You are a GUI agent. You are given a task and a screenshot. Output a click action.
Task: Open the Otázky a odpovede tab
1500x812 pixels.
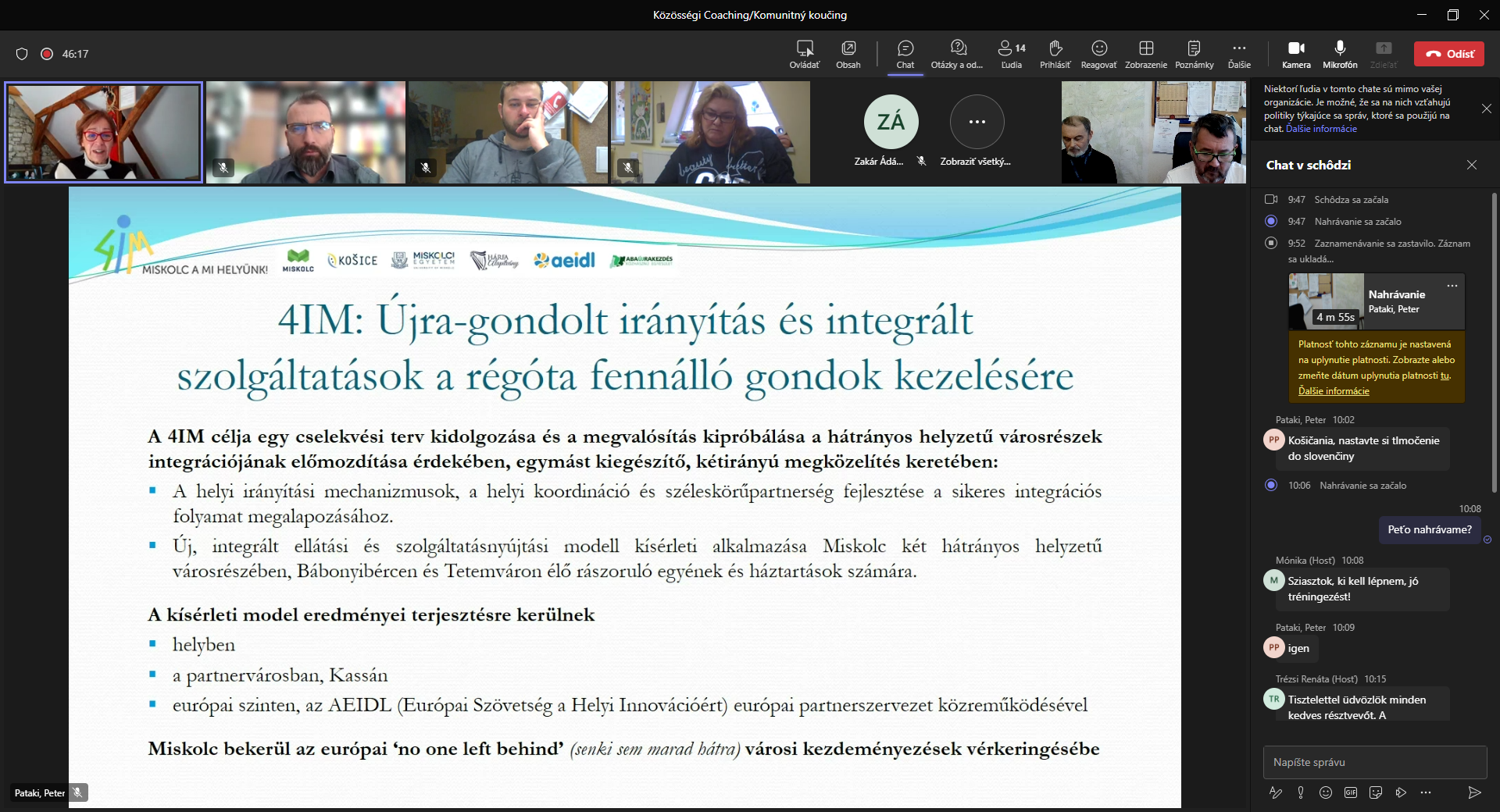[x=957, y=53]
